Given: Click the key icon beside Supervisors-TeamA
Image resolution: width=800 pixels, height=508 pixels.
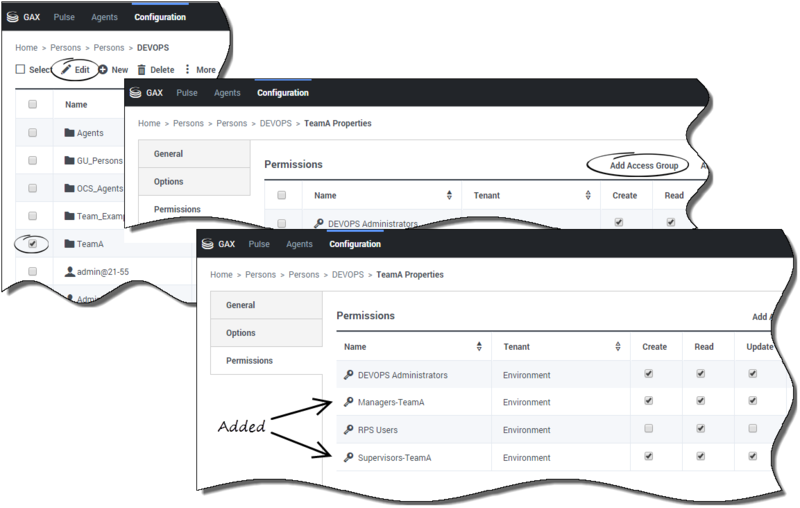Looking at the screenshot, I should [x=348, y=457].
